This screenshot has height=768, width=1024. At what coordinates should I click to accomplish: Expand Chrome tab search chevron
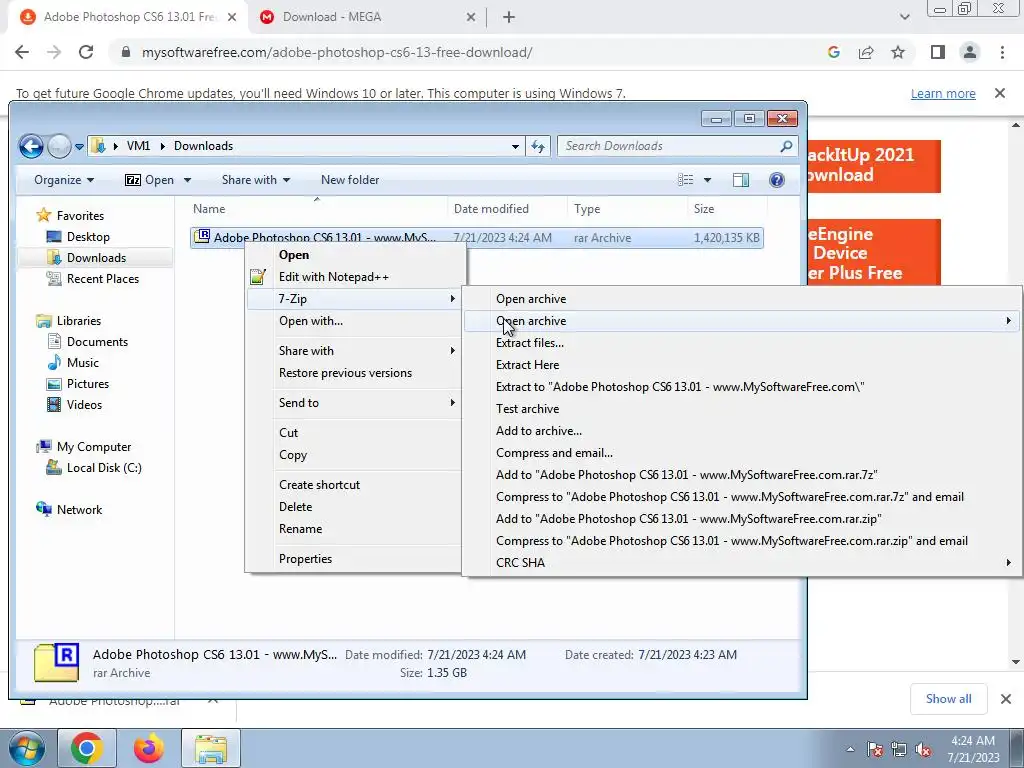(x=904, y=17)
